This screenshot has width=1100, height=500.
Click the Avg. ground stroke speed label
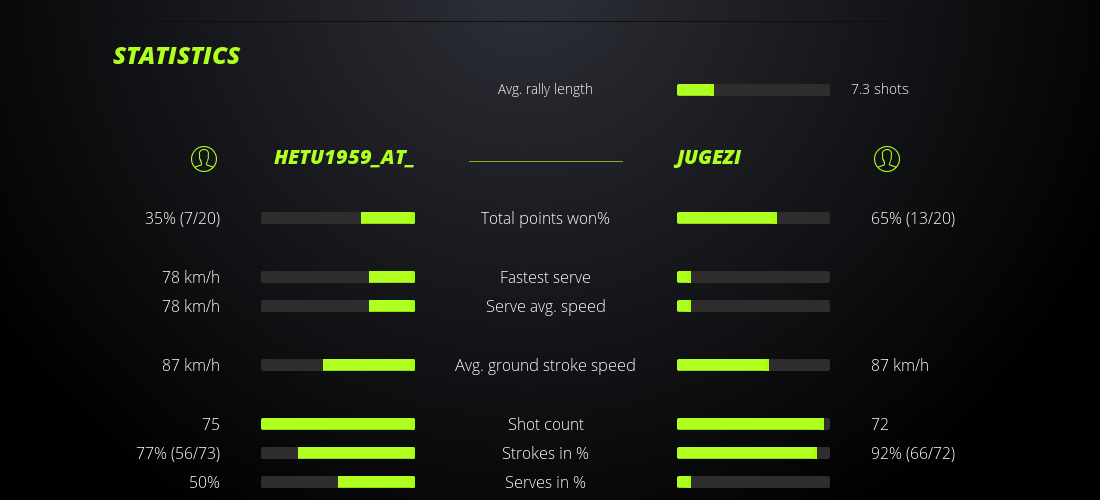pyautogui.click(x=545, y=365)
